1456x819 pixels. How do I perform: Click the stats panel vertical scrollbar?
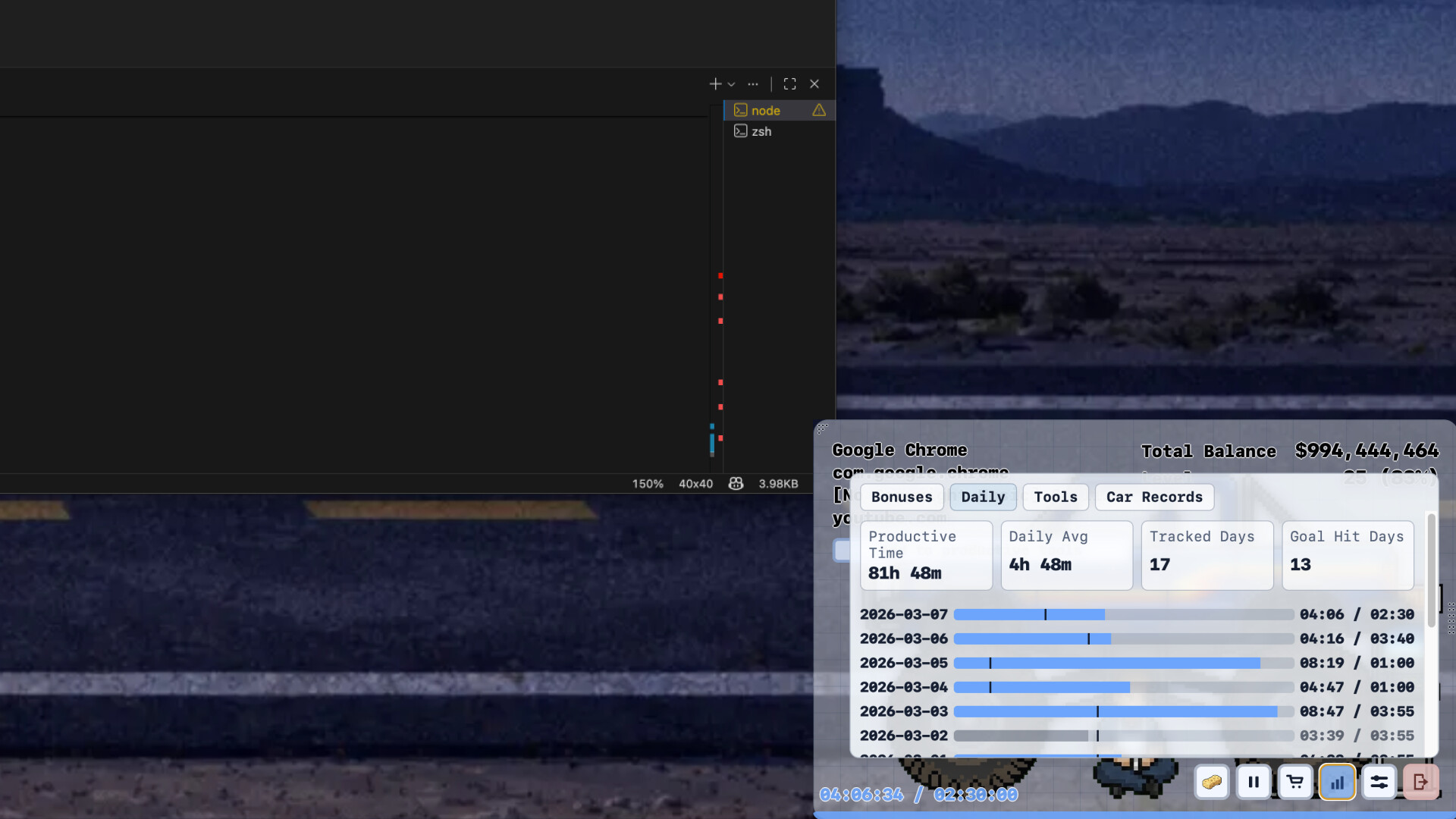tap(1431, 570)
